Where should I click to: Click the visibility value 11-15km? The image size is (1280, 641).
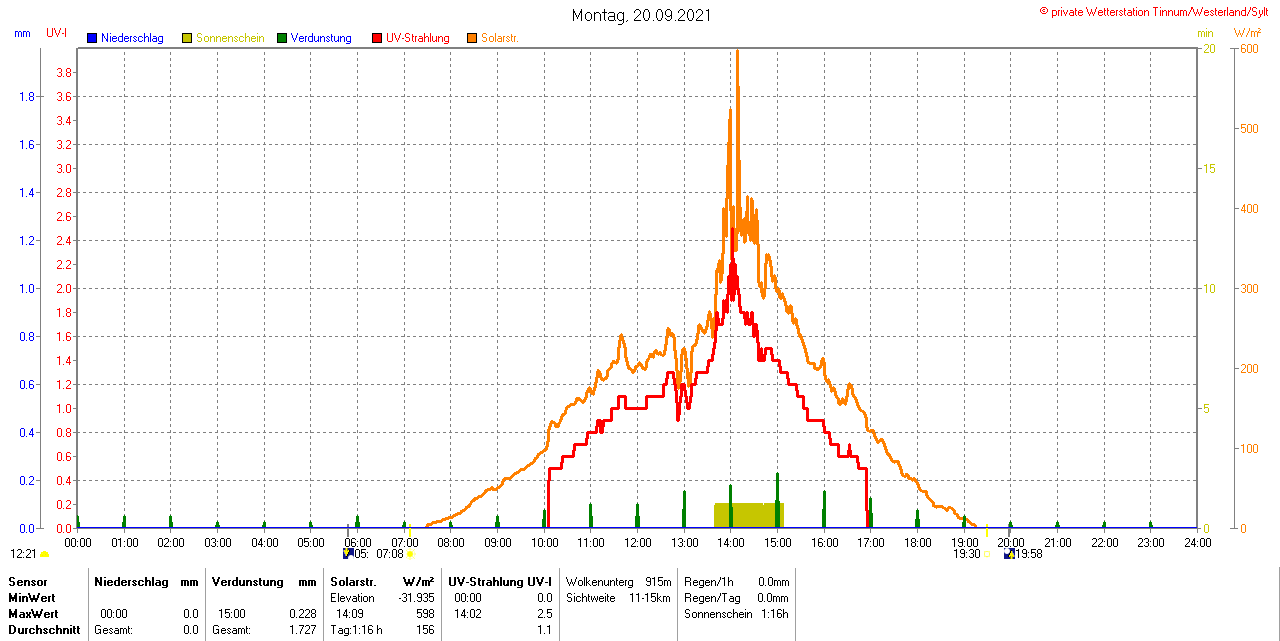click(x=651, y=598)
